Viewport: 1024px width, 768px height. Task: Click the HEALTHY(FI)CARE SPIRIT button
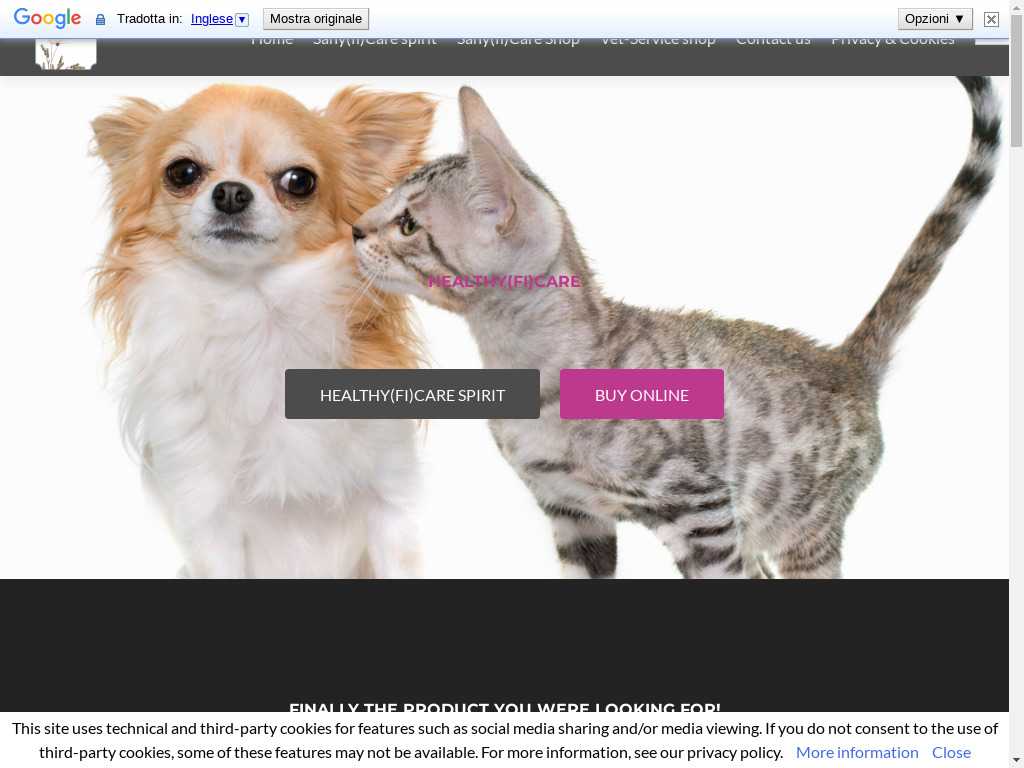[x=412, y=394]
